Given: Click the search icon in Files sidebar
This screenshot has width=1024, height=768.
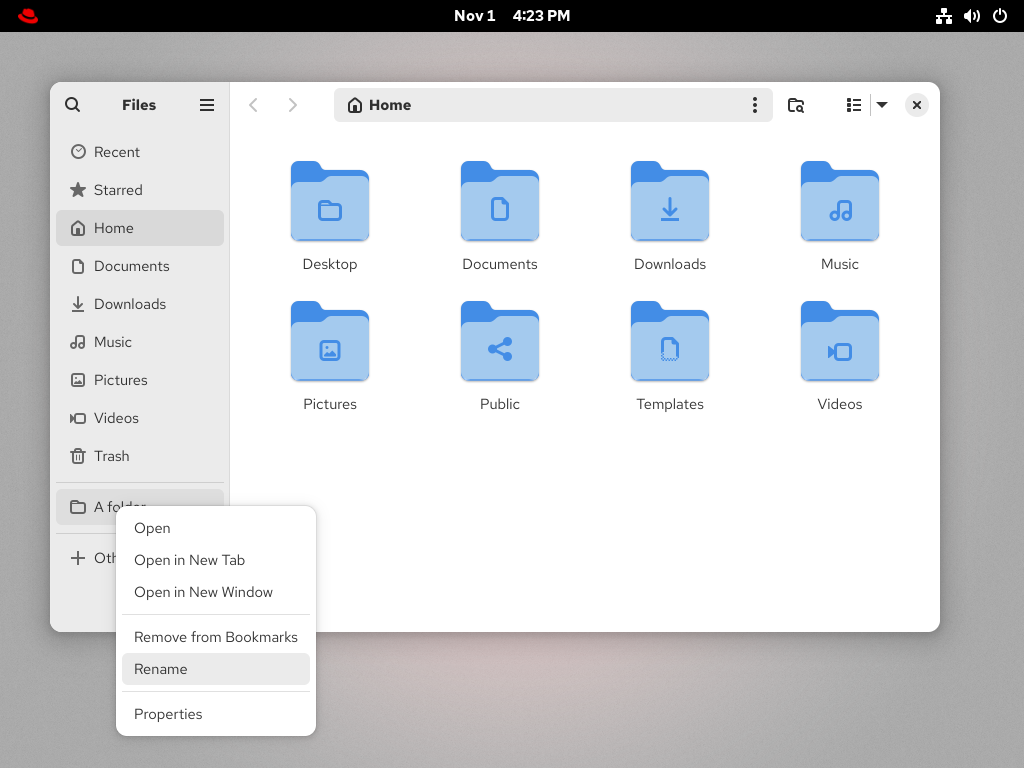Looking at the screenshot, I should [x=72, y=105].
